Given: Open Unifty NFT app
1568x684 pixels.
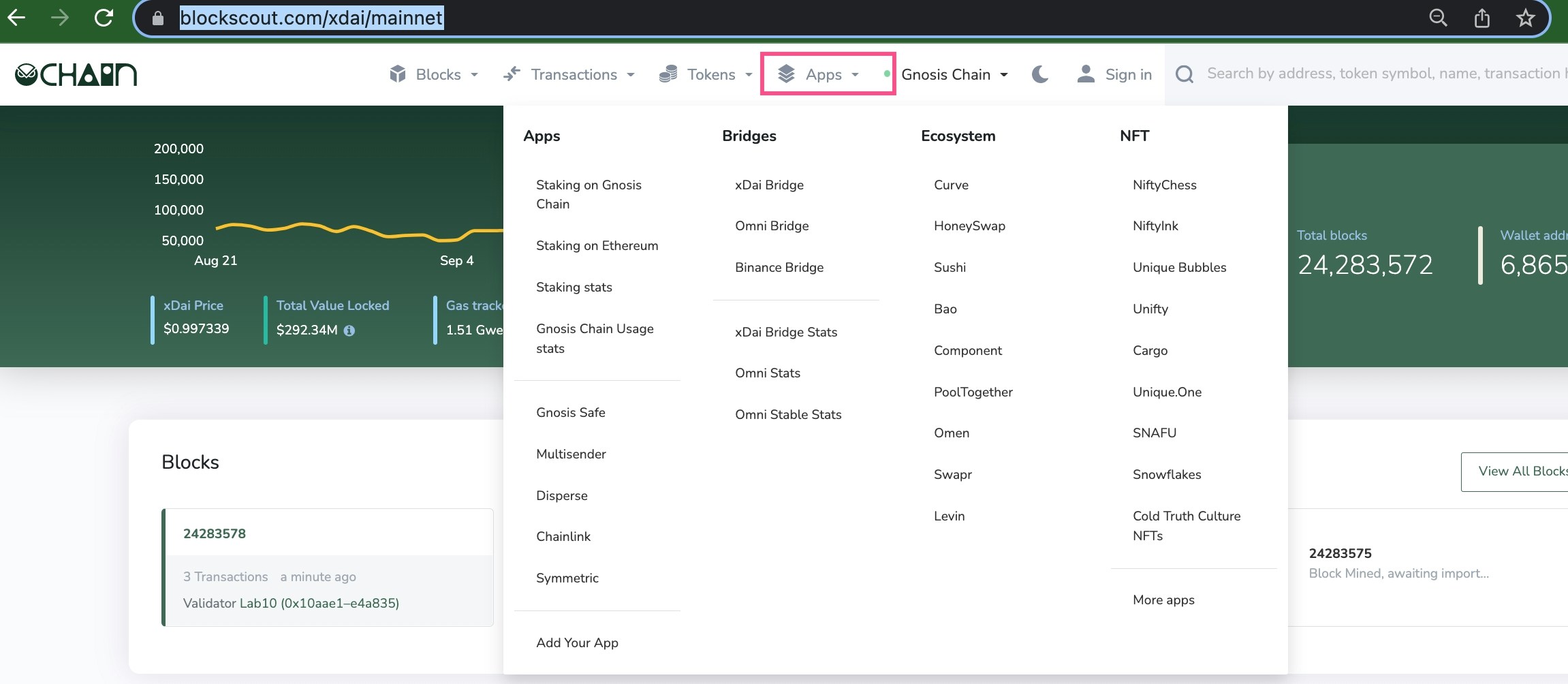Looking at the screenshot, I should tap(1150, 309).
